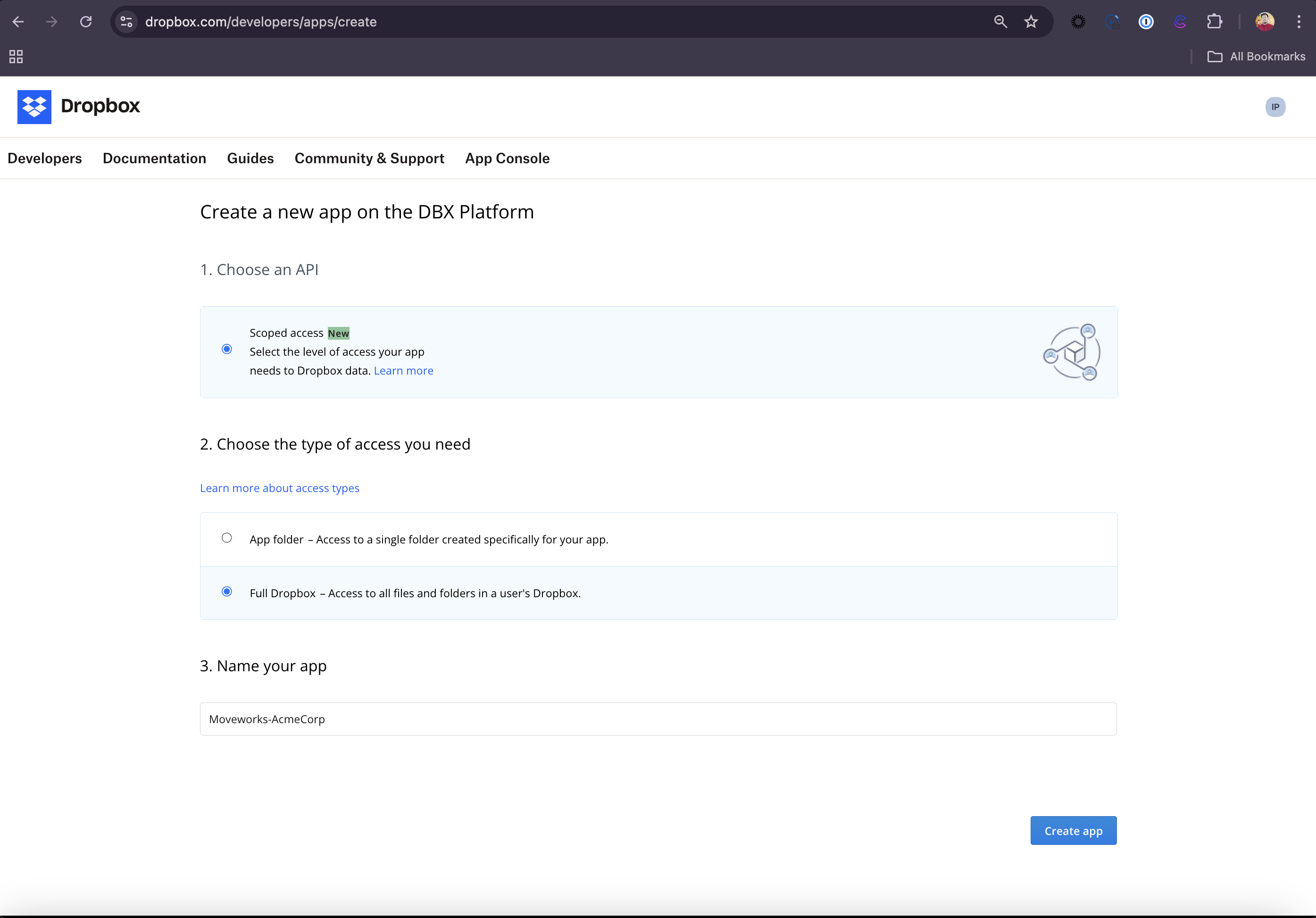Go to the Developers nav item
The image size is (1316, 918).
pos(45,158)
